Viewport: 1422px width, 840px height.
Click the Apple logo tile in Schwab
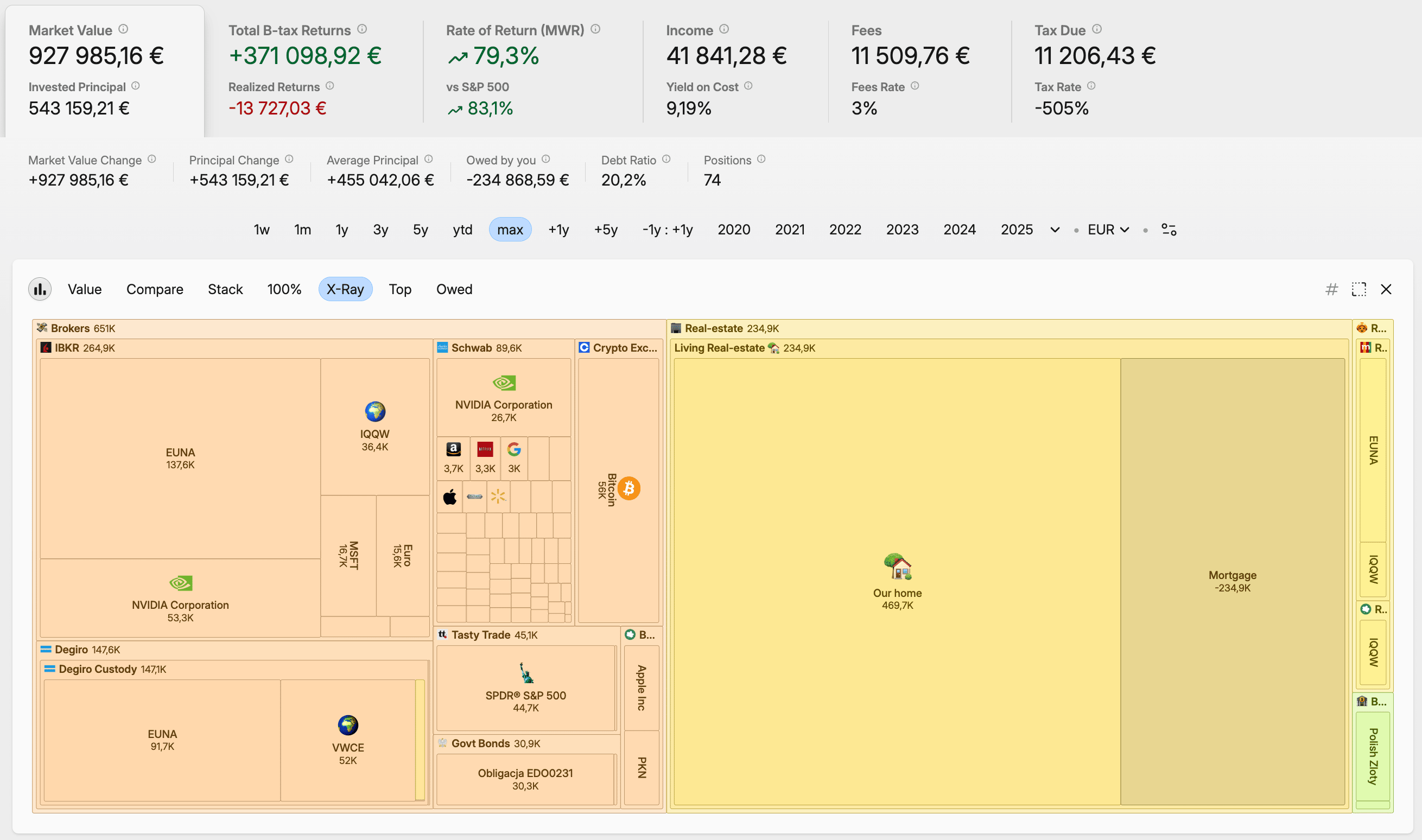[x=449, y=497]
